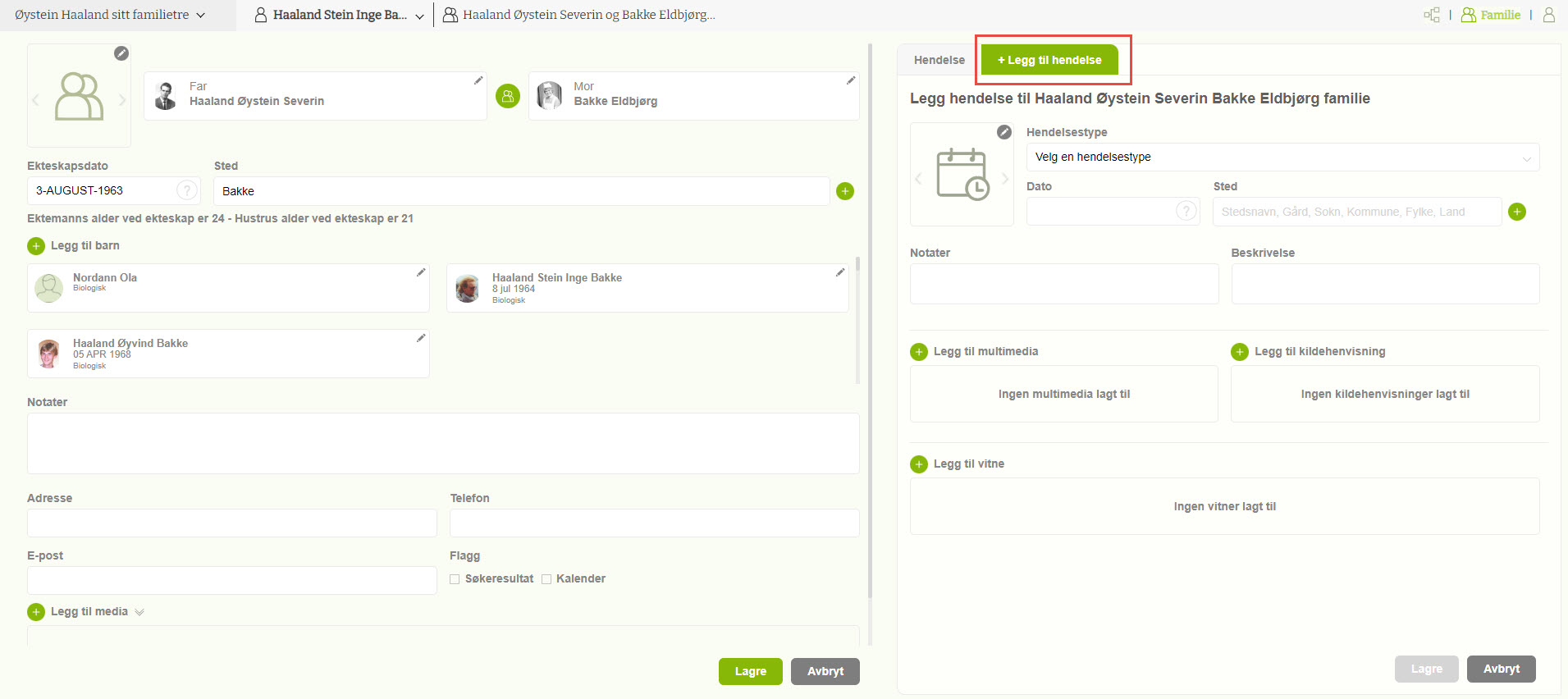Add a place with the green plus beside Bakke
Screen dimensions: 1568x699
pos(845,191)
